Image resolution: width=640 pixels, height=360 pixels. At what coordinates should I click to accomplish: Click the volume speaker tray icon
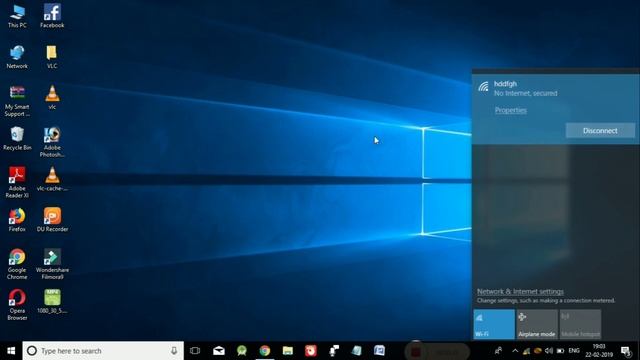(x=549, y=351)
